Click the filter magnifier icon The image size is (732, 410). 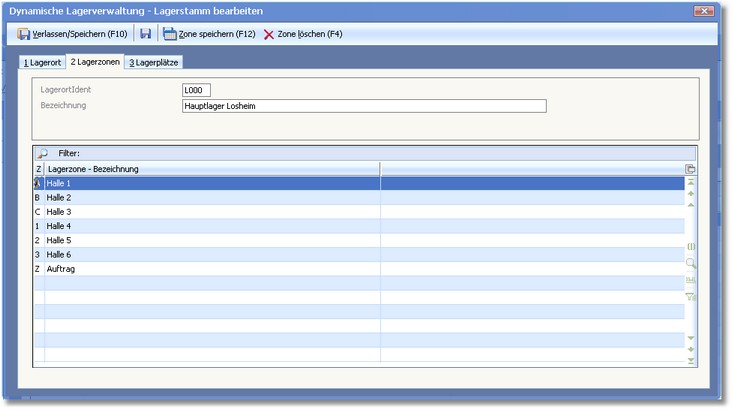click(42, 153)
